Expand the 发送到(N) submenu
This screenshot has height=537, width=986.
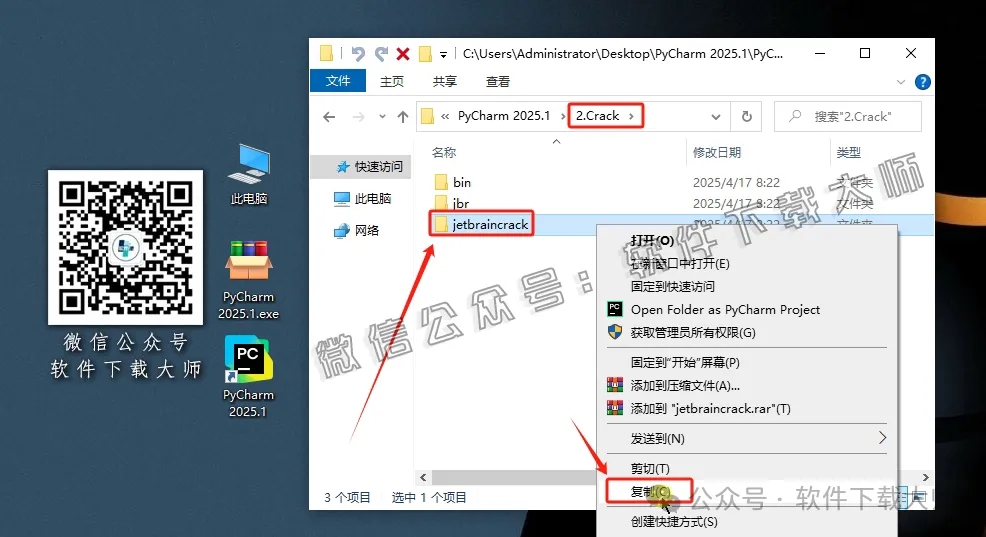(x=747, y=438)
